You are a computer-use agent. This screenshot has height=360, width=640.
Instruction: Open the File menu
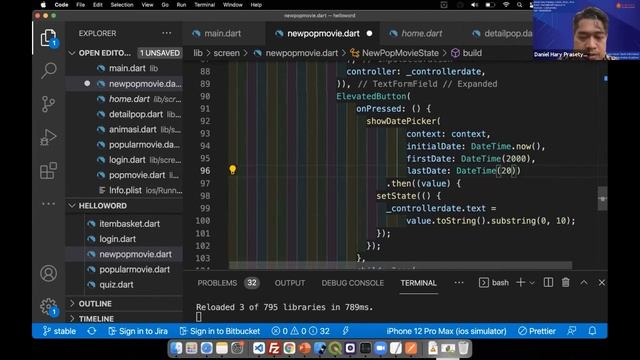80,5
